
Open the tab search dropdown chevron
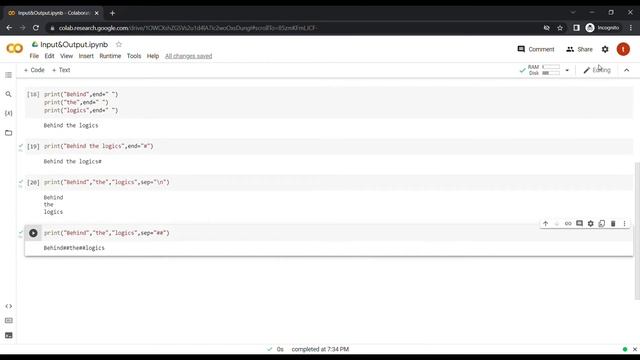click(x=573, y=13)
